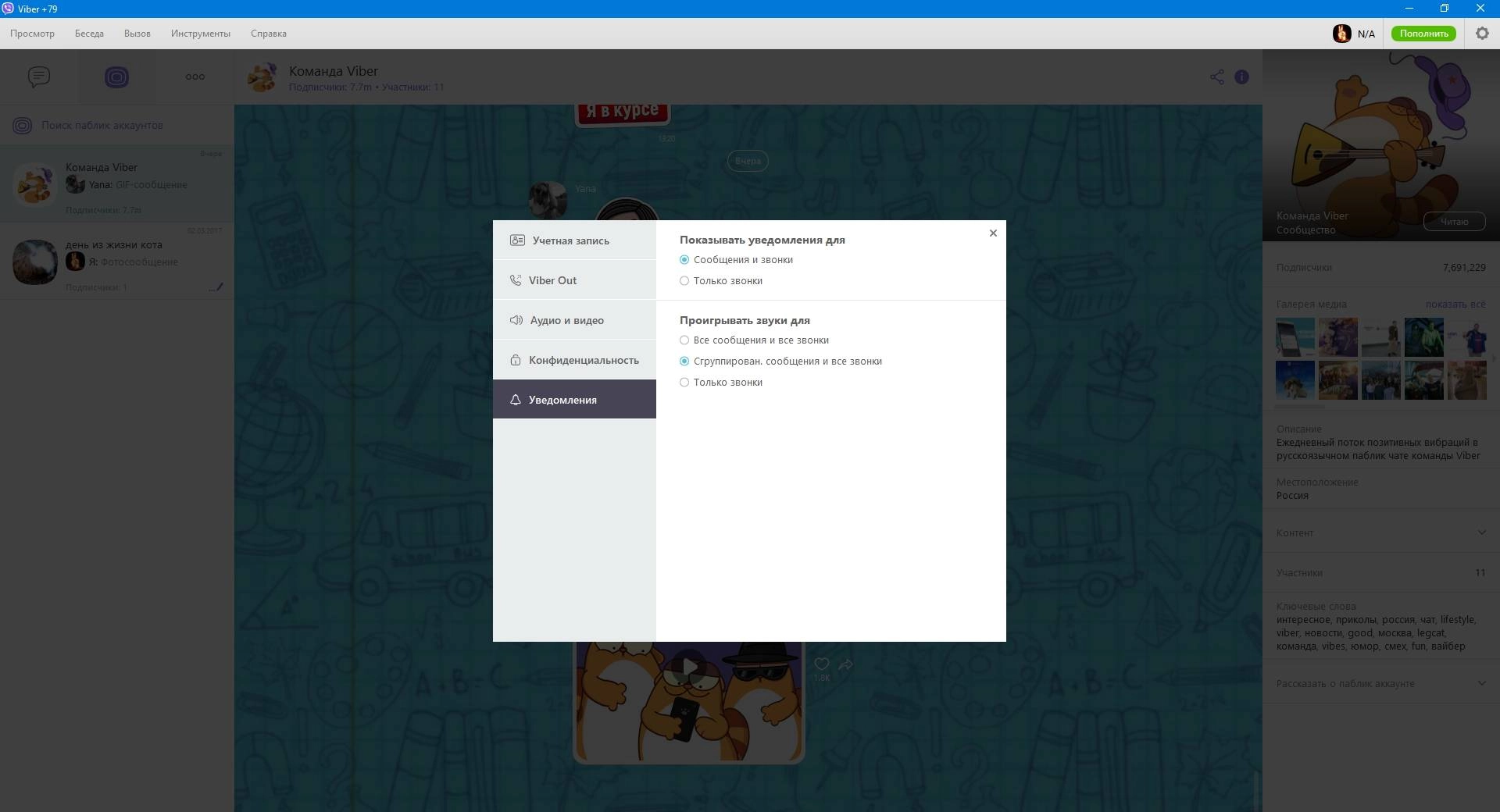The height and width of the screenshot is (812, 1500).
Task: Open the chats list icon
Action: coord(39,77)
